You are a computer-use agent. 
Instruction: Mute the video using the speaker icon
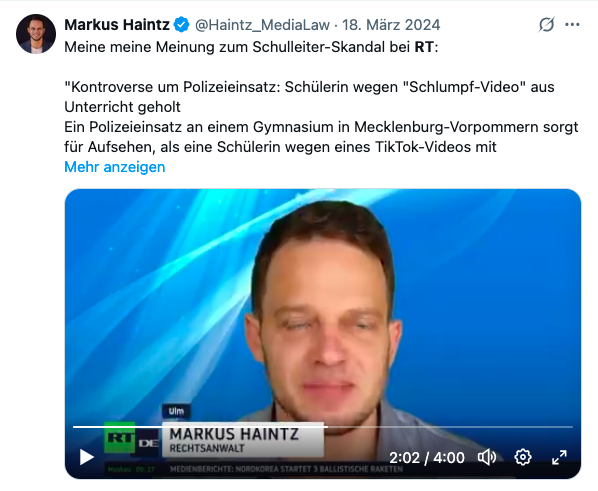pos(487,457)
